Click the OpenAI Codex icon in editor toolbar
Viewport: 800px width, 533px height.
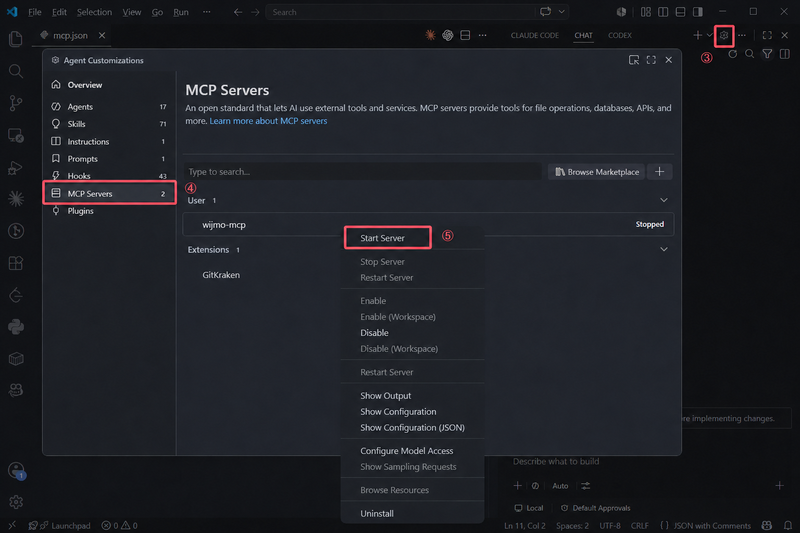pyautogui.click(x=447, y=35)
